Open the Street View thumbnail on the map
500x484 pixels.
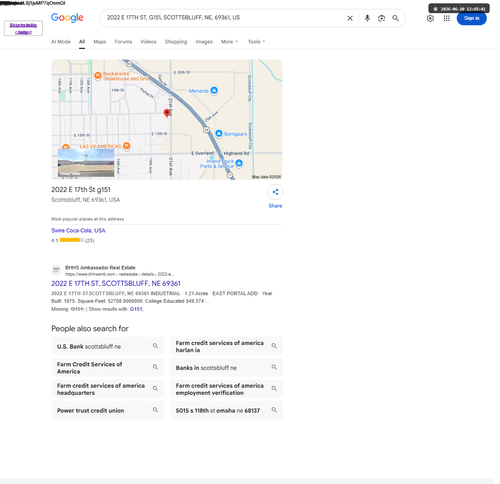[x=86, y=163]
